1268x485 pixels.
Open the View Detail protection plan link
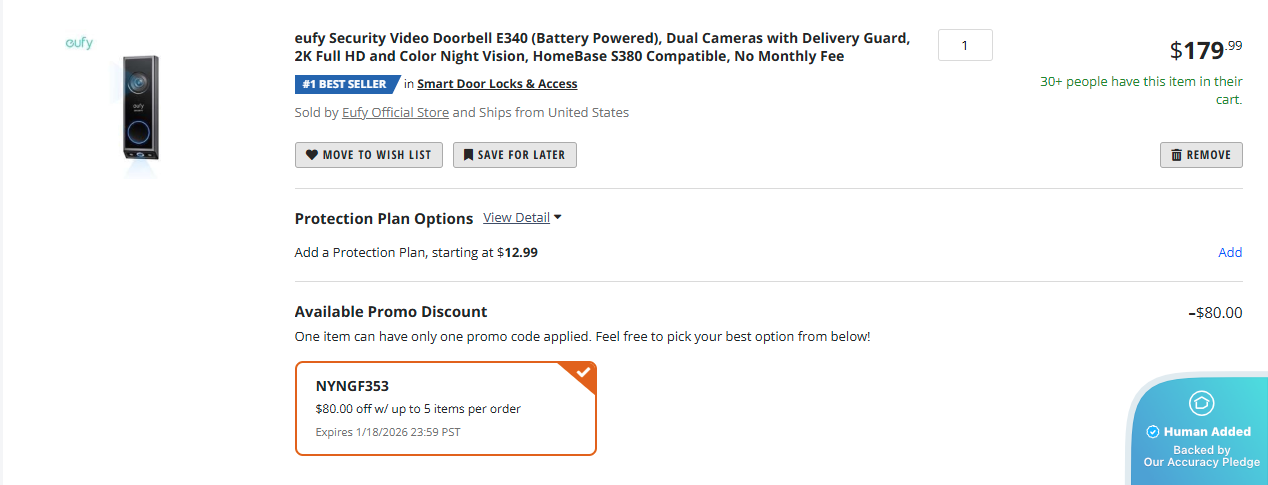point(516,217)
